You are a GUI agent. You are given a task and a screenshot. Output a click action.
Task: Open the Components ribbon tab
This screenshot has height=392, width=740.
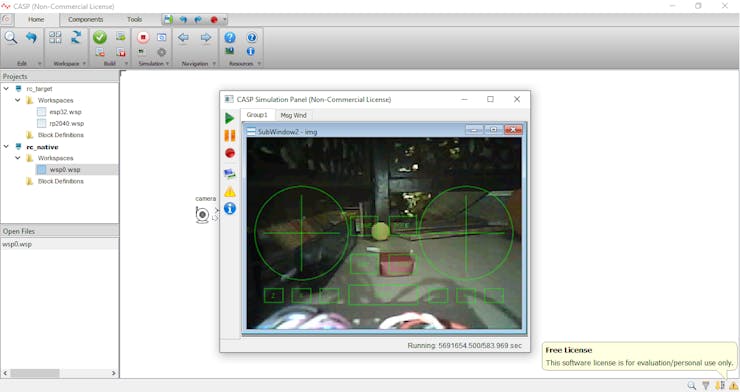pos(85,19)
